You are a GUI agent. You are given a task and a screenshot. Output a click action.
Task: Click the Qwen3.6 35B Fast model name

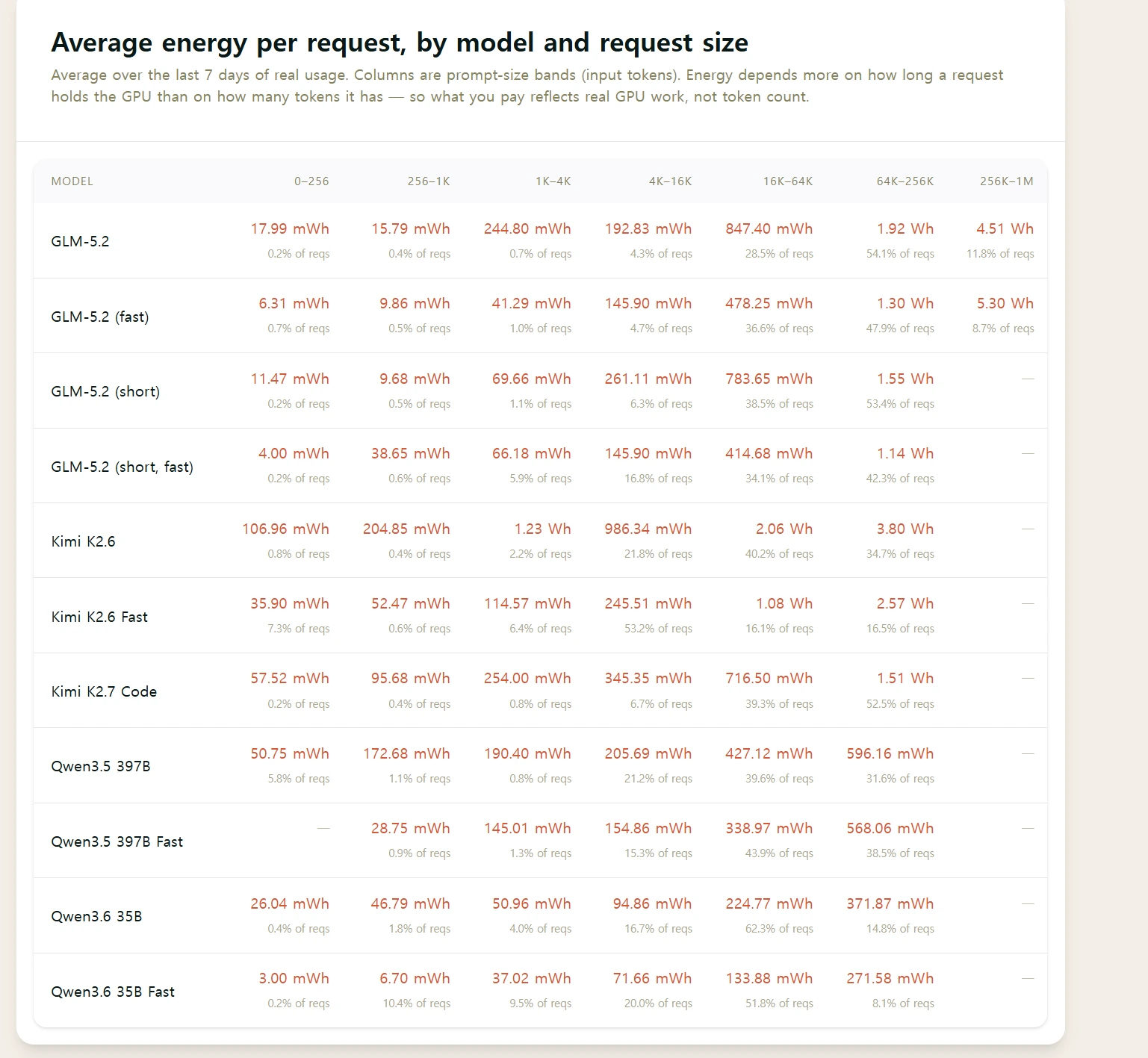pyautogui.click(x=113, y=992)
